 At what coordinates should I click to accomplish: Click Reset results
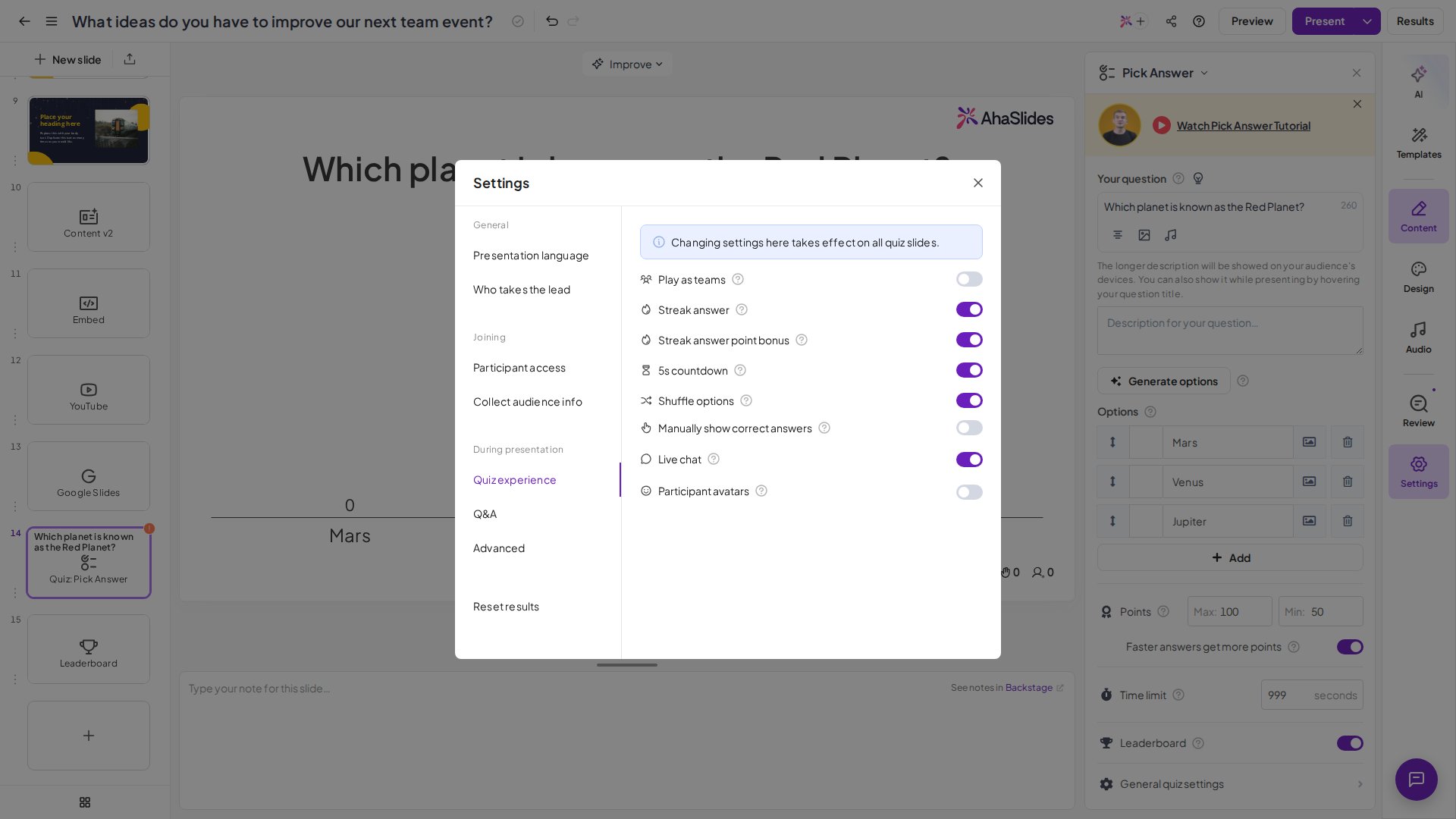[x=507, y=607]
